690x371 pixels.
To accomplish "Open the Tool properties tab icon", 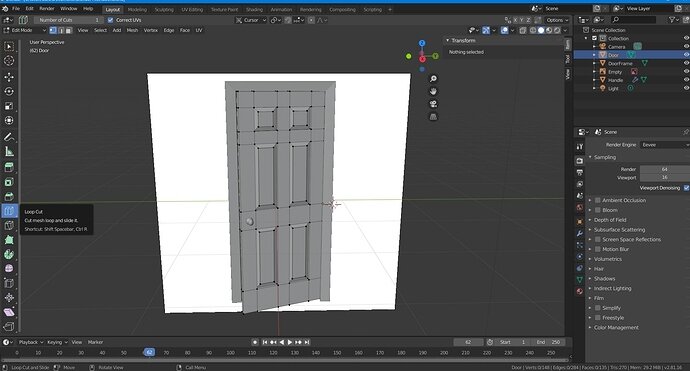I will (x=580, y=147).
